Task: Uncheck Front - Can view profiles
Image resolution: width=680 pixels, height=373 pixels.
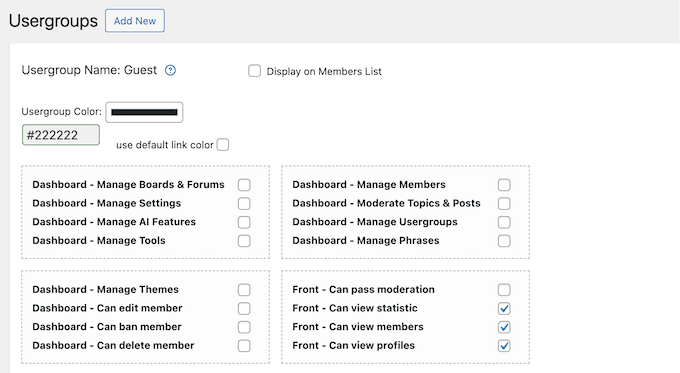Action: (x=504, y=346)
